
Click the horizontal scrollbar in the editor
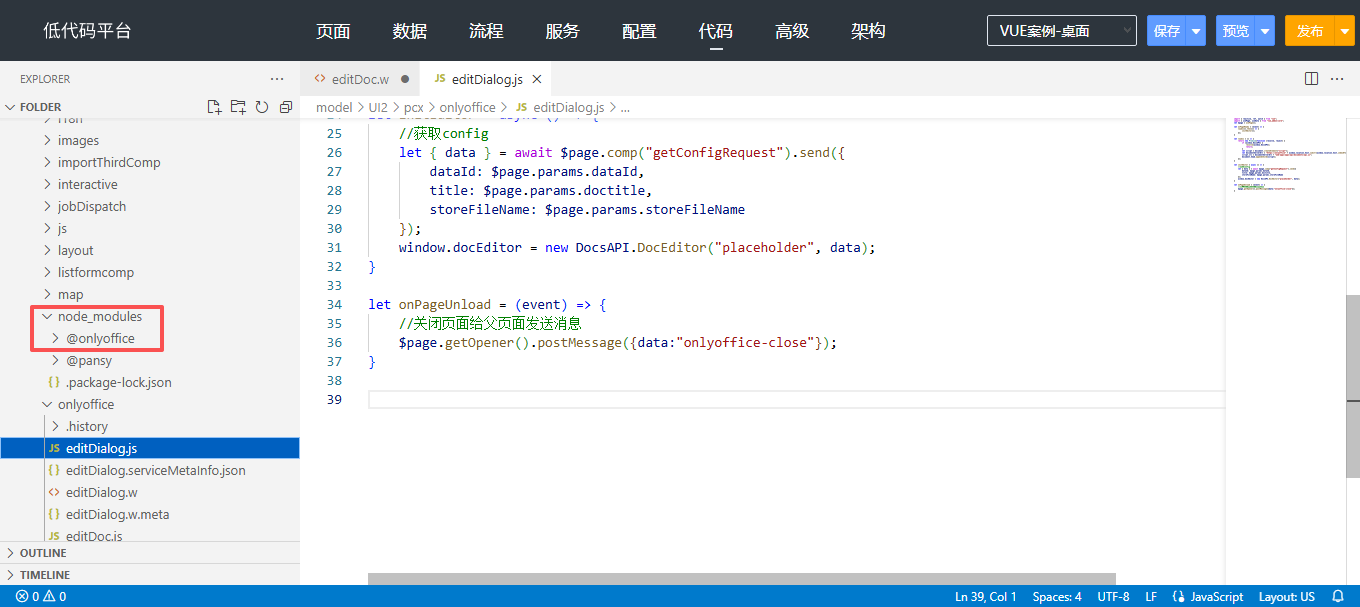pos(741,579)
